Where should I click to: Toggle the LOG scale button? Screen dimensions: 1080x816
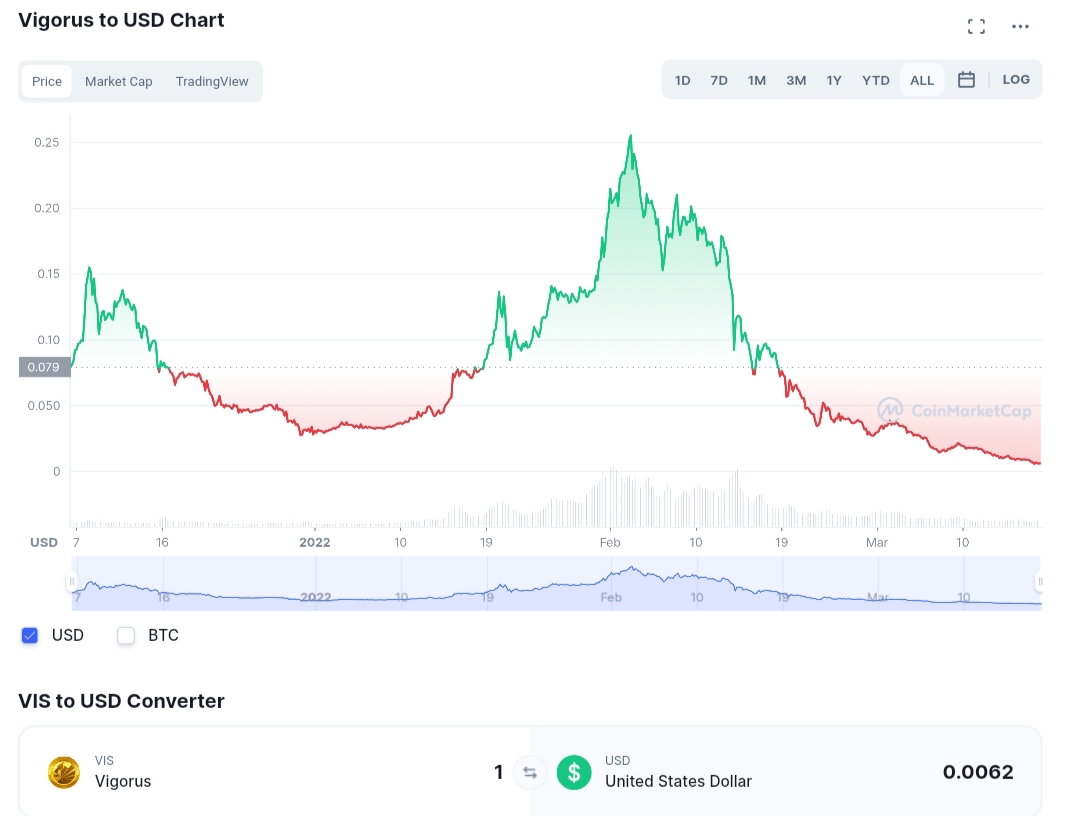[x=1016, y=80]
